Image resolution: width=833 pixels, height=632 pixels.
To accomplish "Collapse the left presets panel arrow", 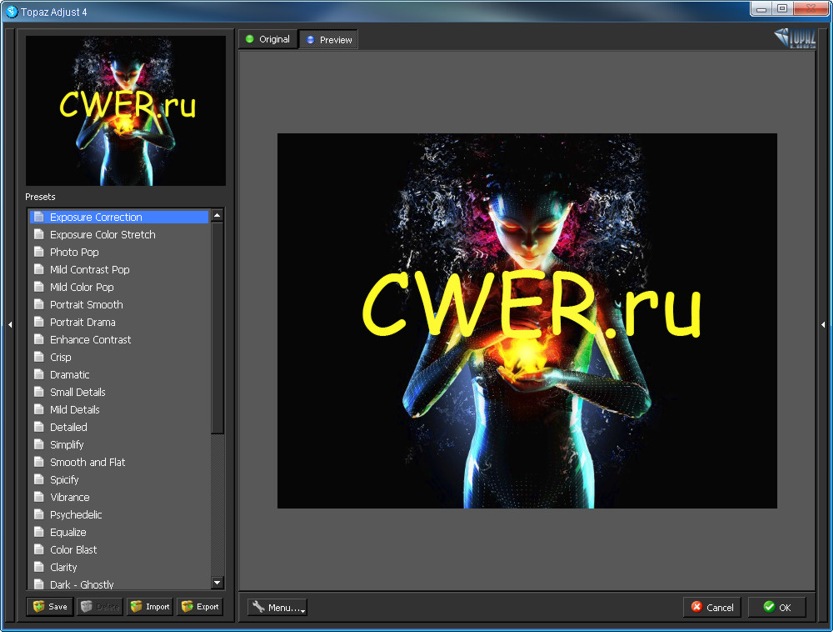I will click(x=10, y=324).
